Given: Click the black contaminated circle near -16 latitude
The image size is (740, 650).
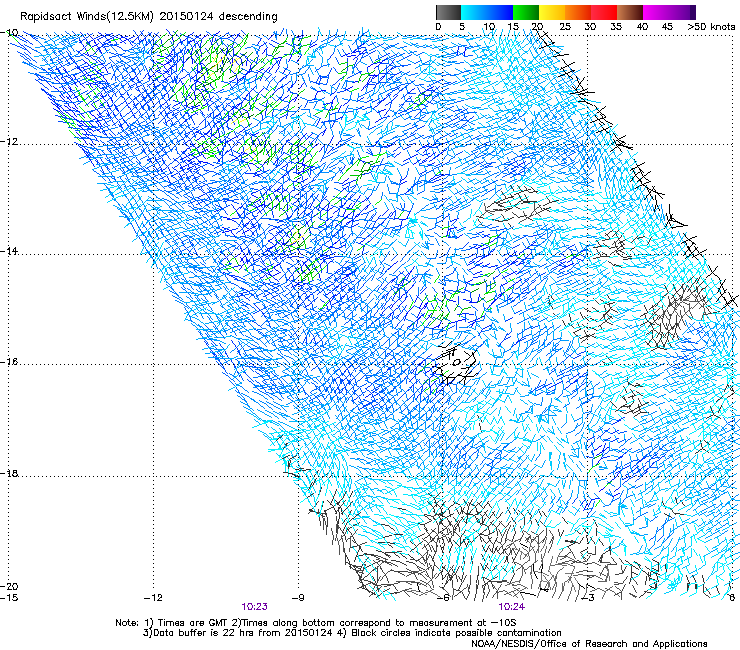Looking at the screenshot, I should (456, 363).
